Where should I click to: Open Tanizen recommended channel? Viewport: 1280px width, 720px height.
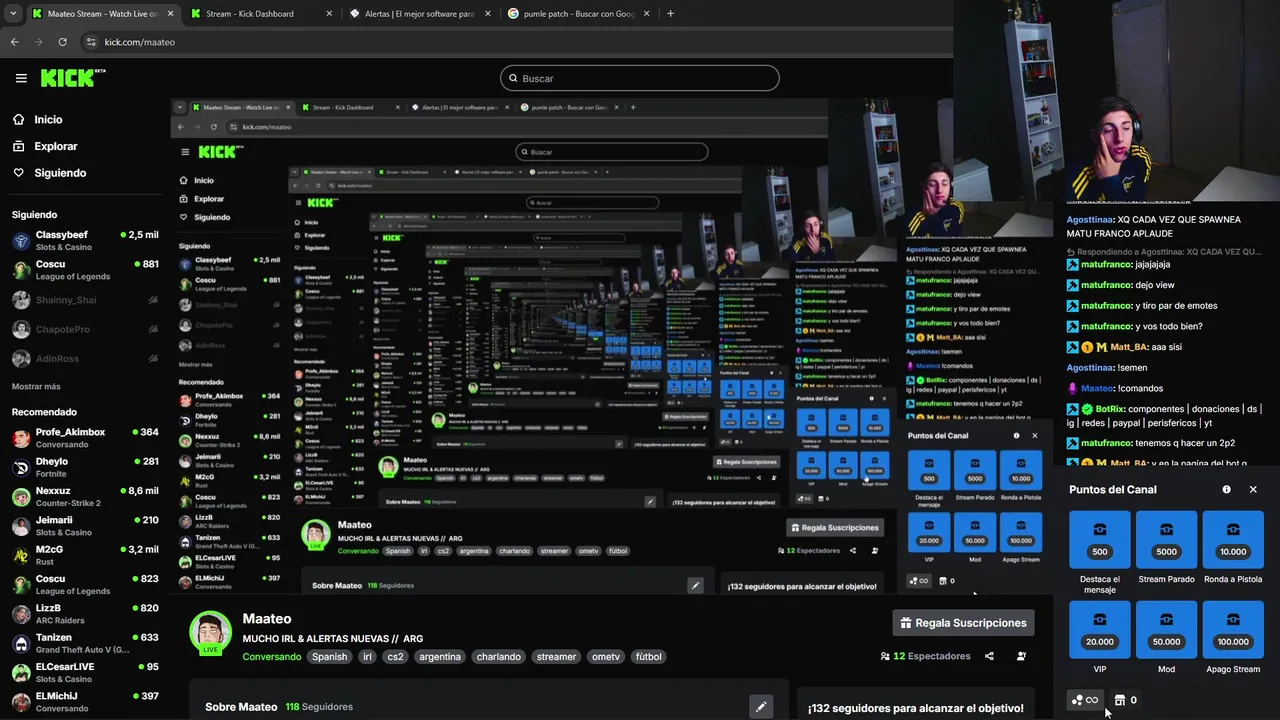(x=85, y=643)
